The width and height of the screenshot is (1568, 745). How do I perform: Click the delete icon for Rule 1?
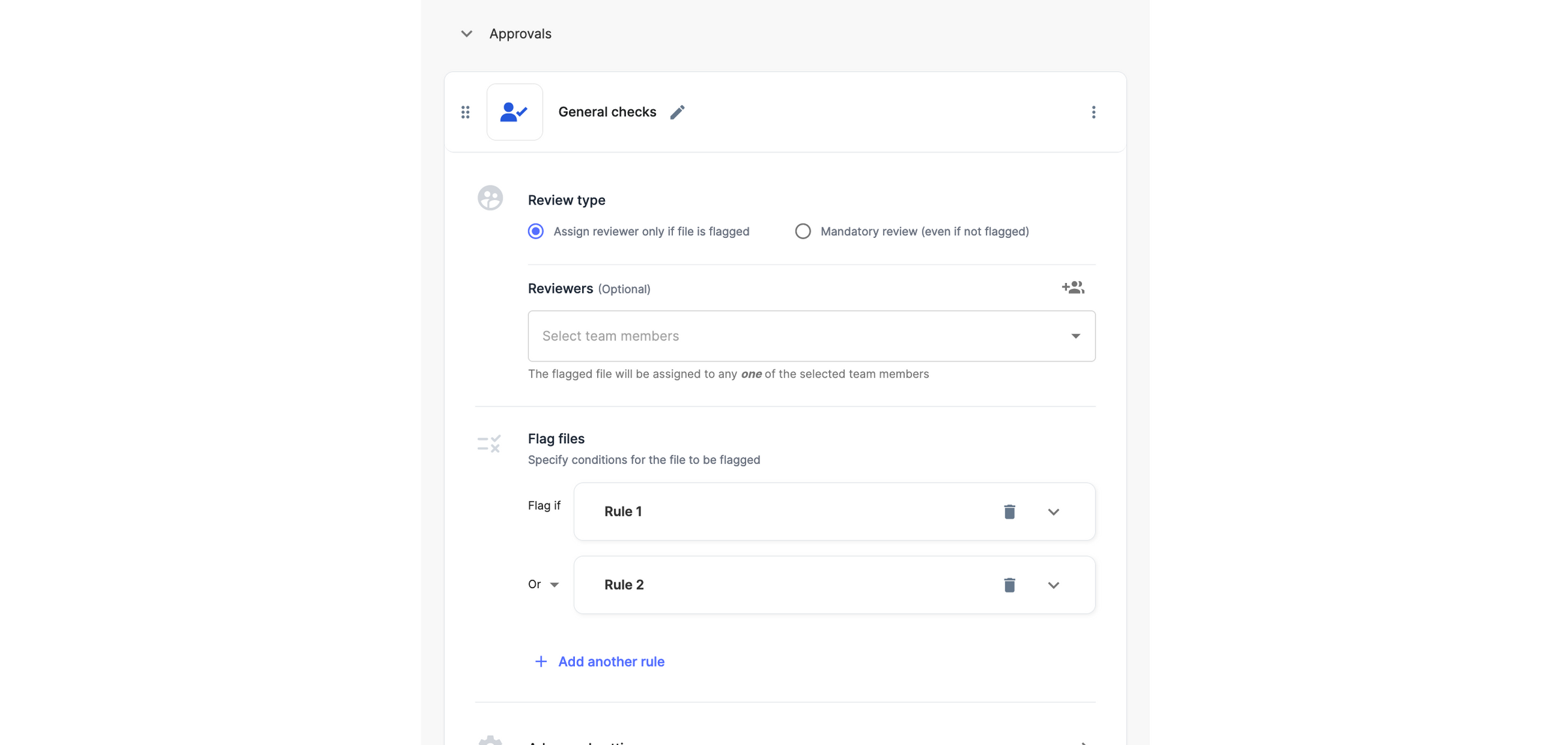tap(1009, 511)
